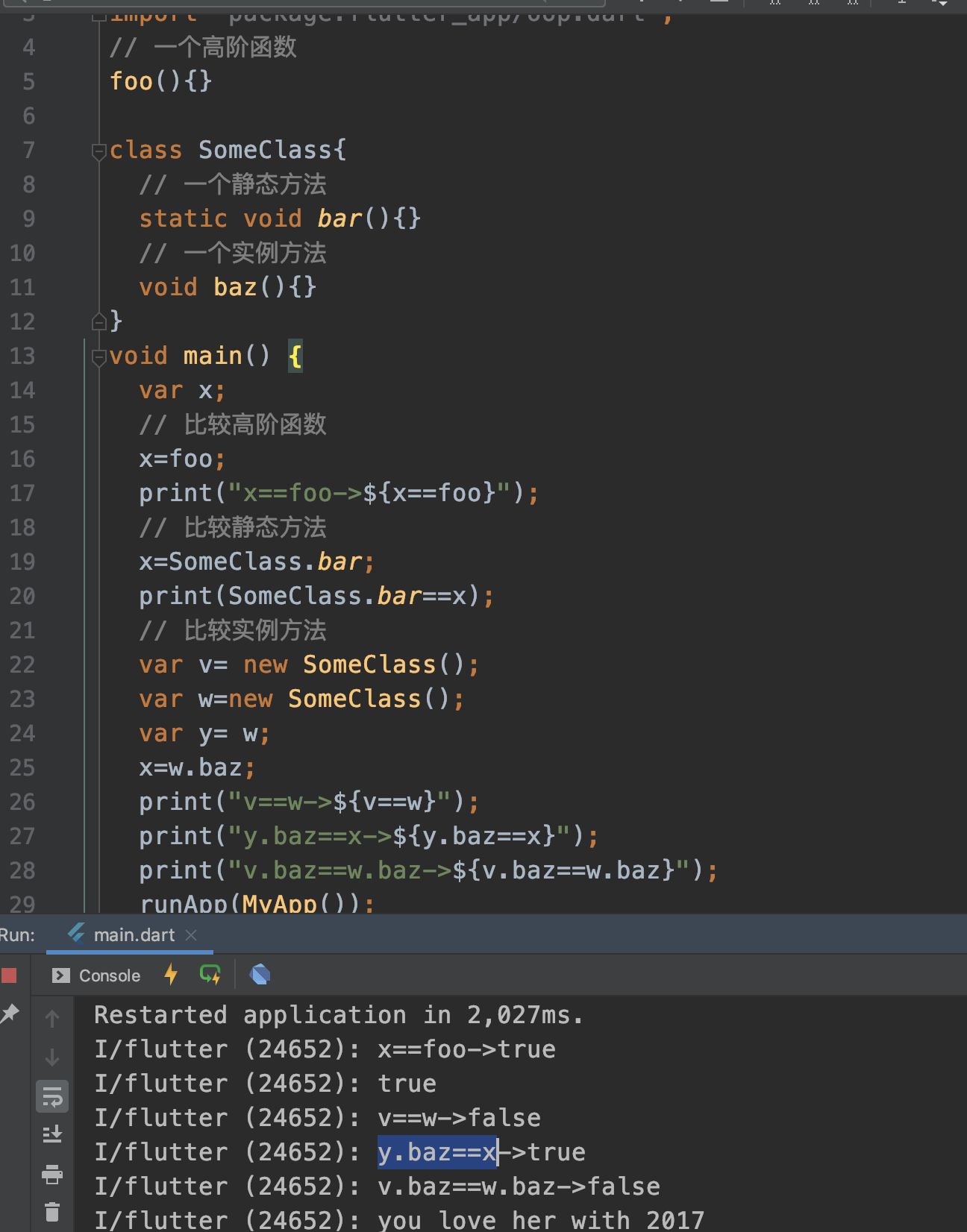
Task: Click 'void baz(){}' method line
Action: [228, 287]
